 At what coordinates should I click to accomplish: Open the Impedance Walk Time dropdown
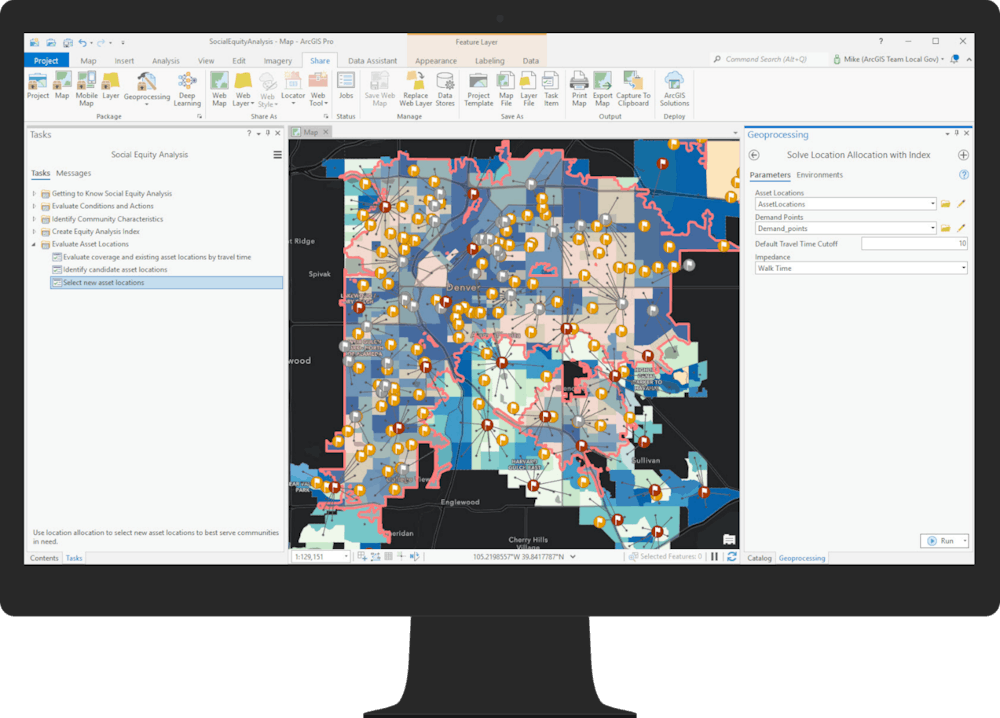(964, 268)
